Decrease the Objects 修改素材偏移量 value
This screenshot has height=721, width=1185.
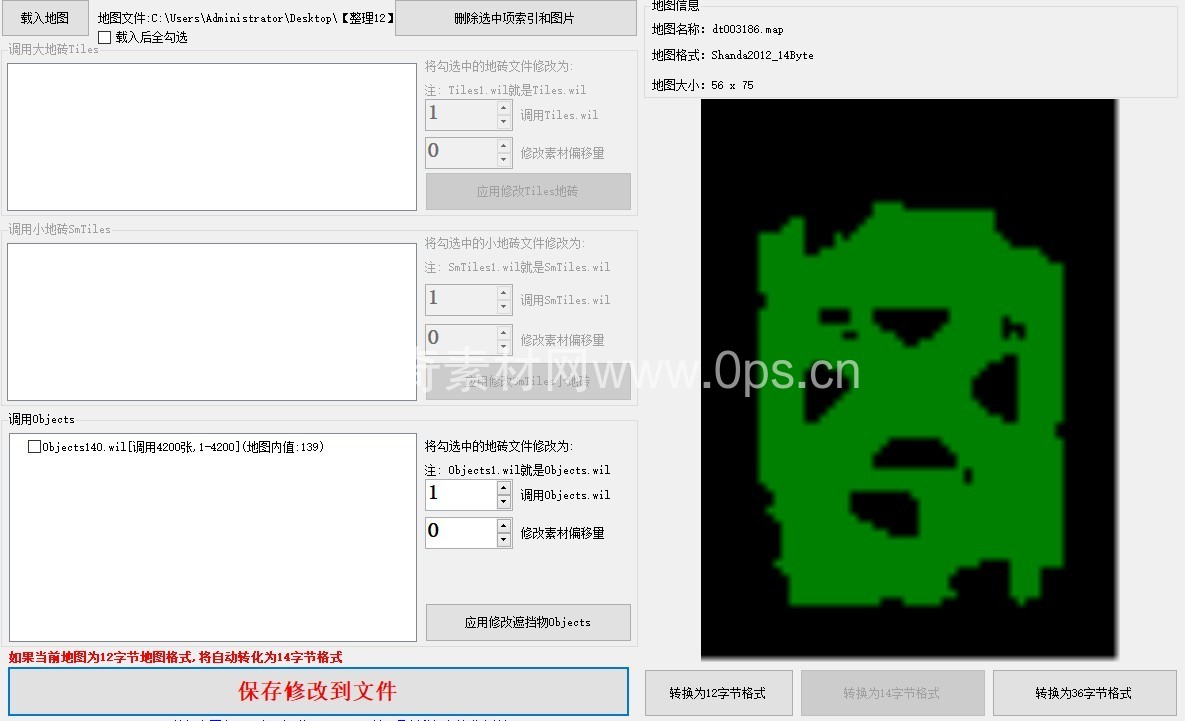504,540
